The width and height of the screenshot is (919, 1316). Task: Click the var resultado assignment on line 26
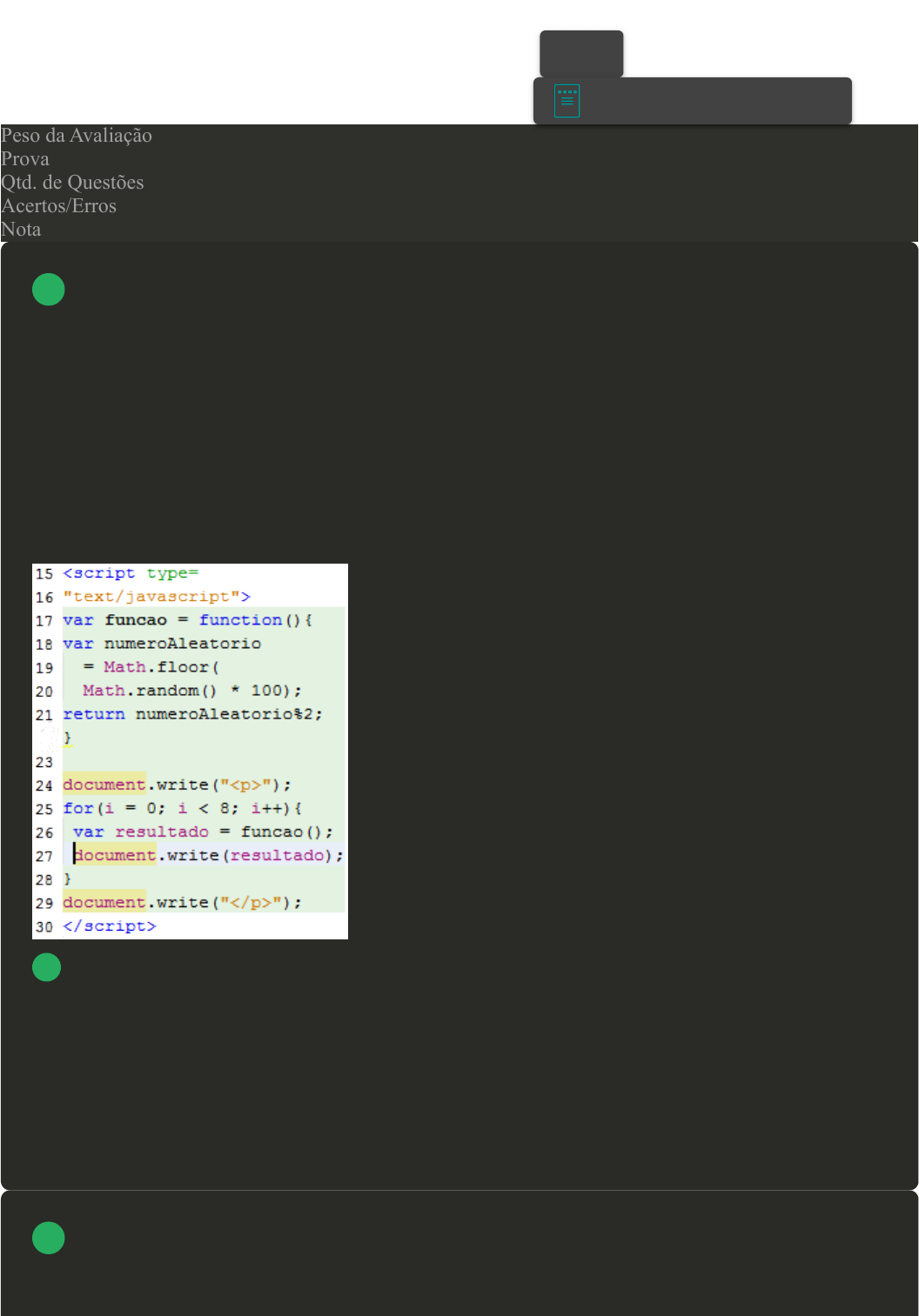click(203, 832)
